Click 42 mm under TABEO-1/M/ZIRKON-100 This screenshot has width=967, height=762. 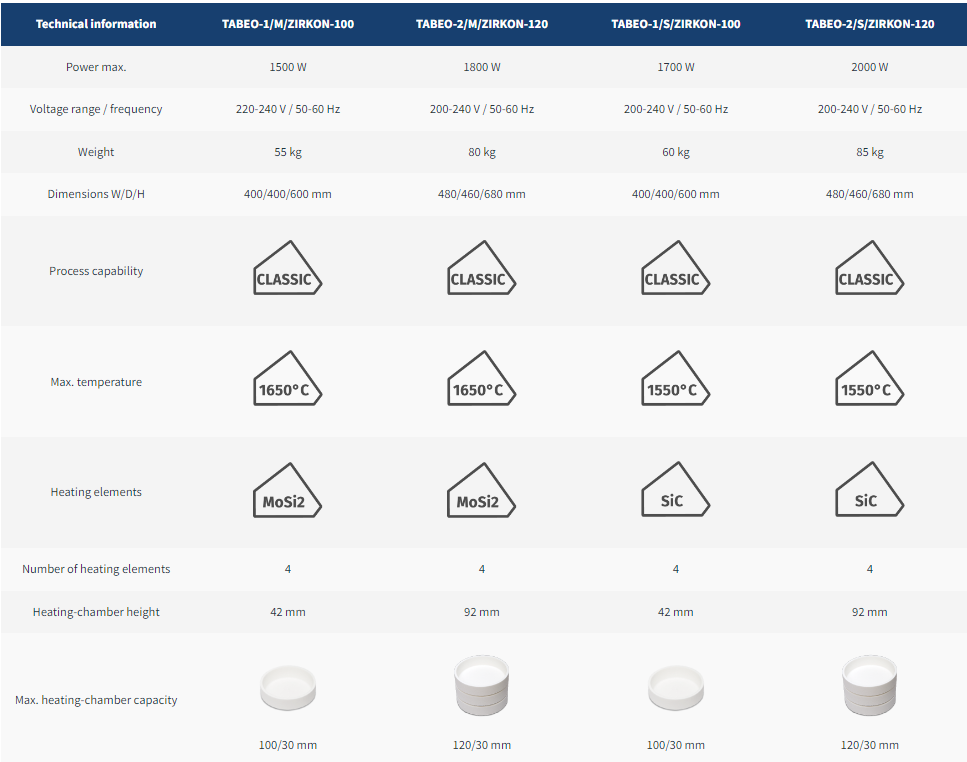[288, 612]
